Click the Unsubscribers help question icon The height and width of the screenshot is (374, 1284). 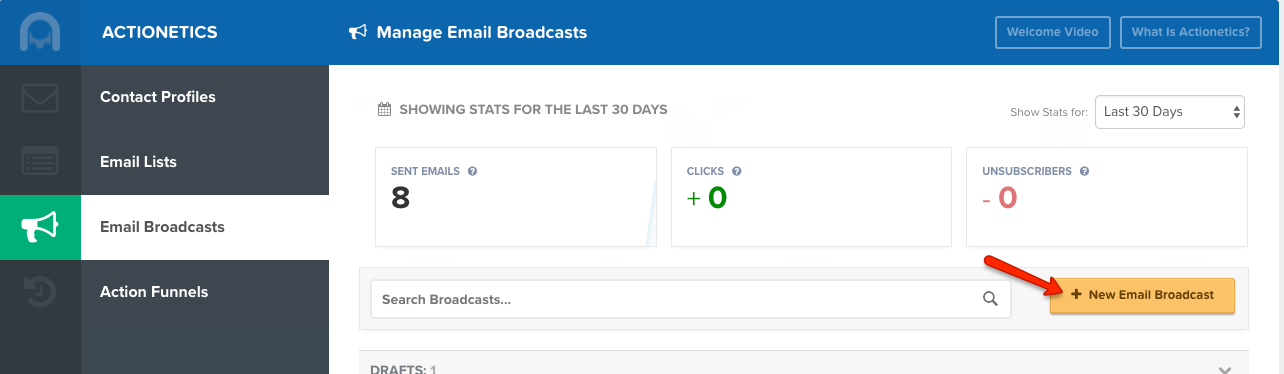pos(1085,171)
